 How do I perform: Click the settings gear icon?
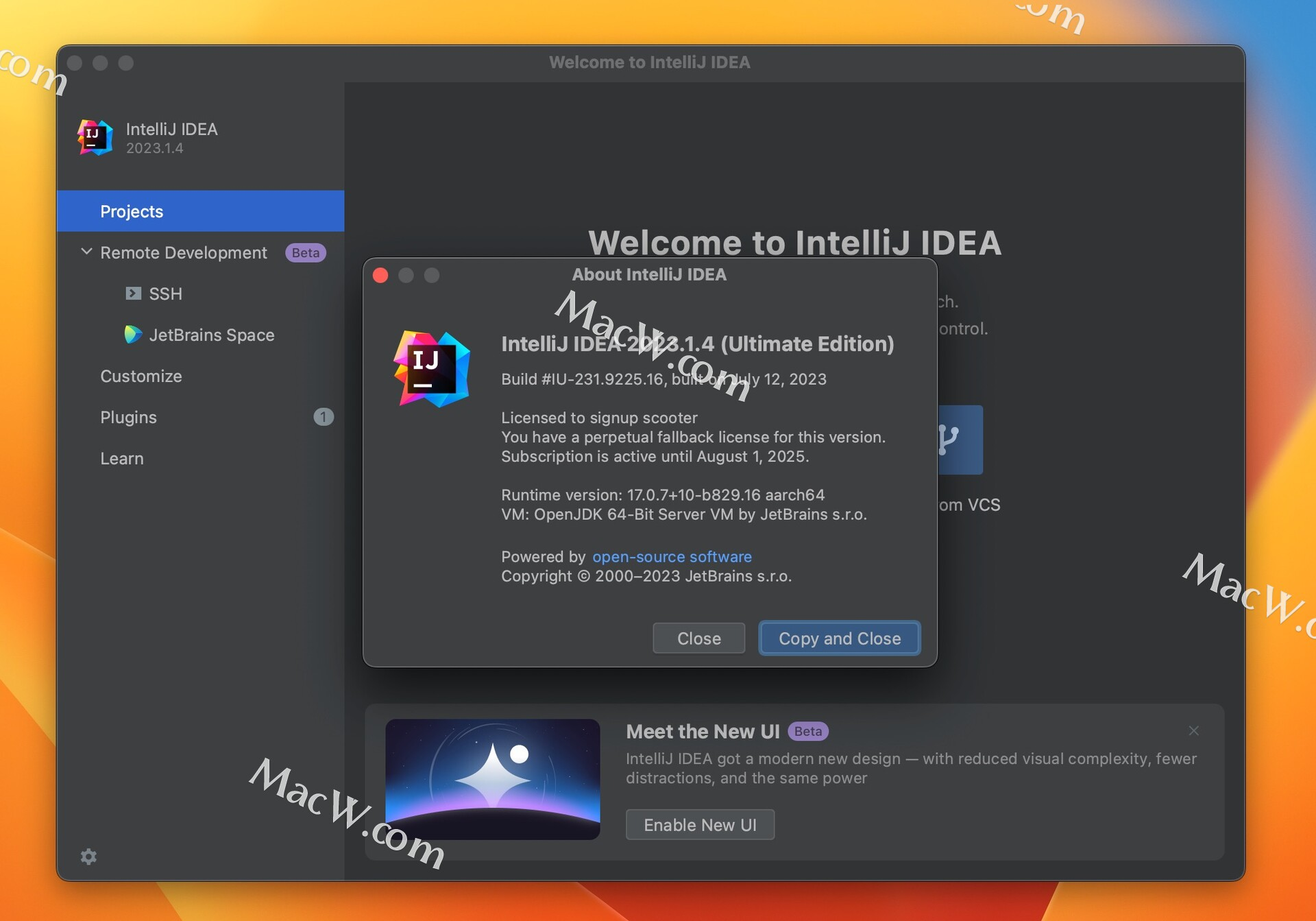point(88,856)
